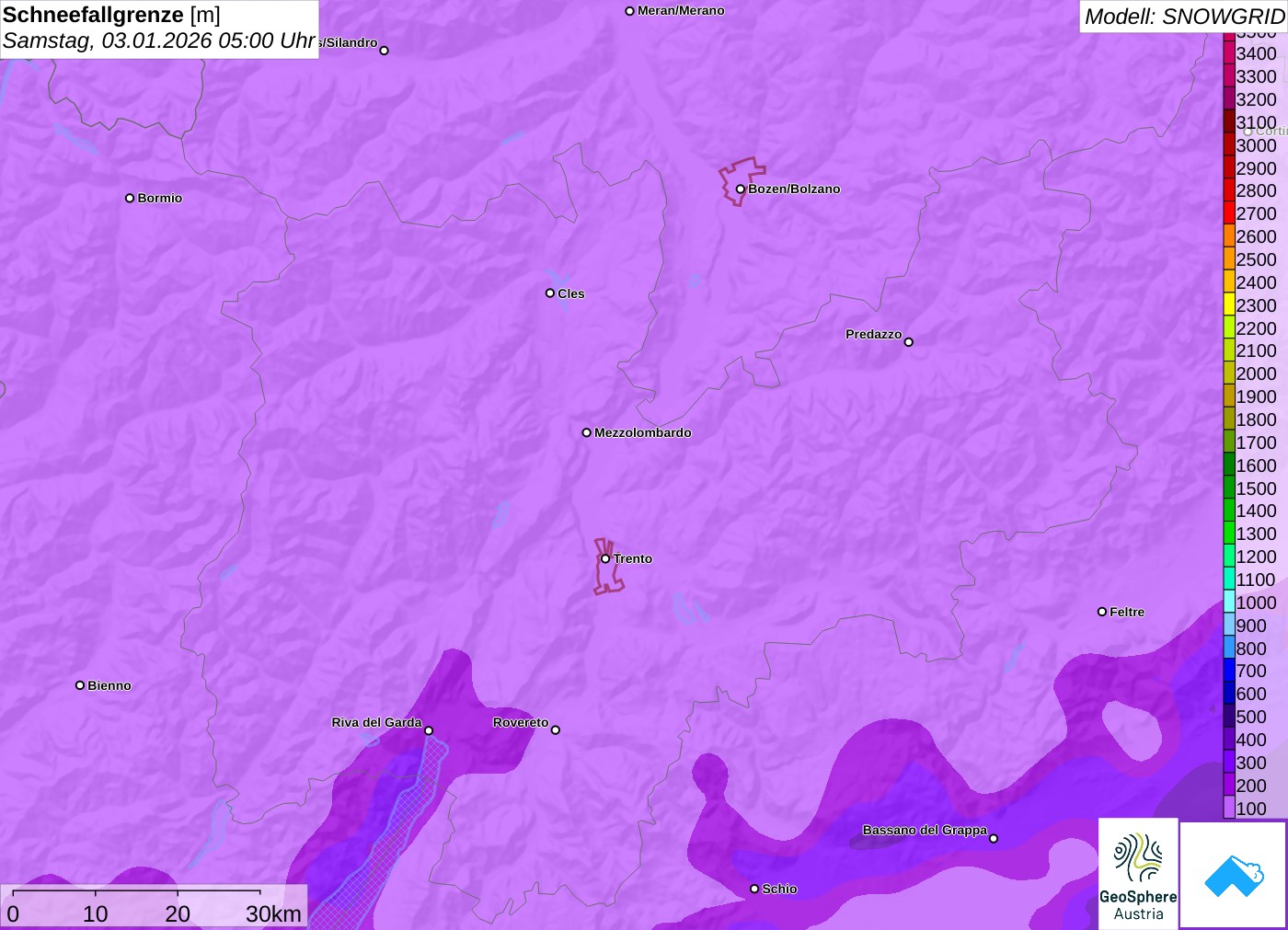
Task: Click the 10 mark on scale bar
Action: [x=96, y=913]
